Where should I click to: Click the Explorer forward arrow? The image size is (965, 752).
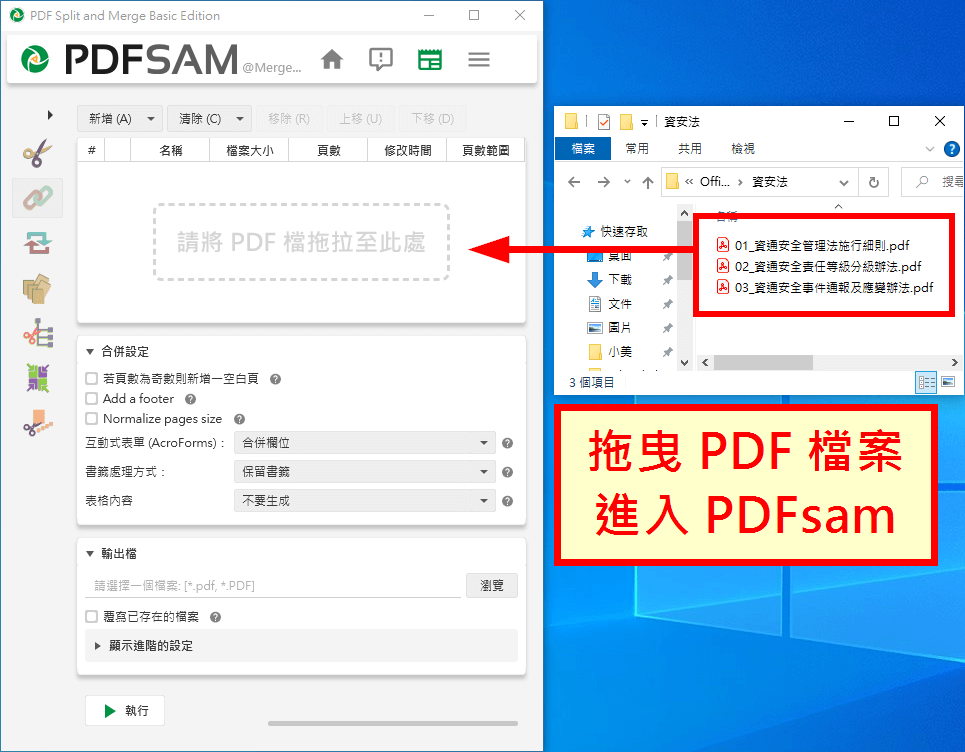pyautogui.click(x=604, y=182)
